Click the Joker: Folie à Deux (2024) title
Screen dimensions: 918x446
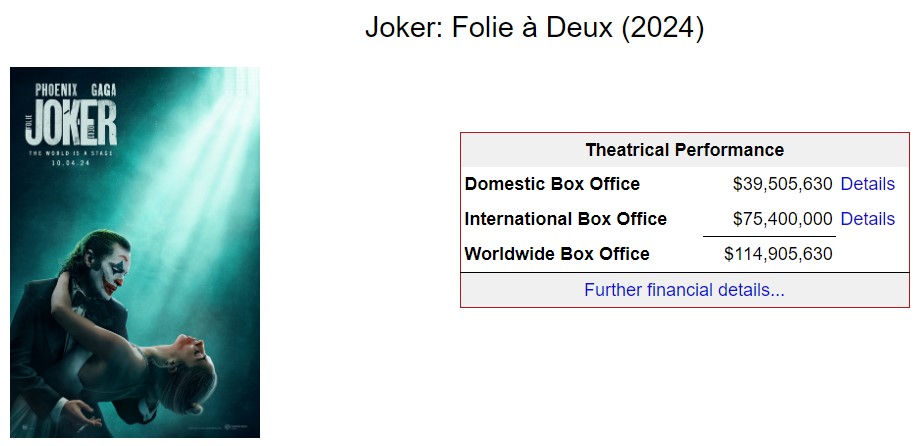pos(534,28)
